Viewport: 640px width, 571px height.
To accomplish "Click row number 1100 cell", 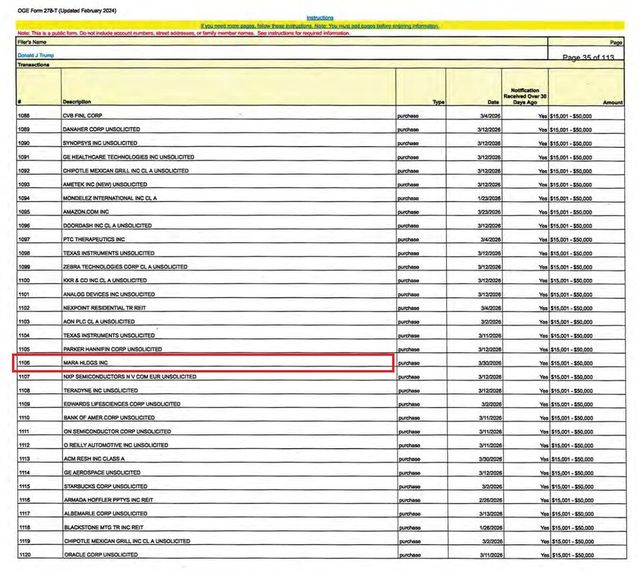I will click(x=39, y=280).
